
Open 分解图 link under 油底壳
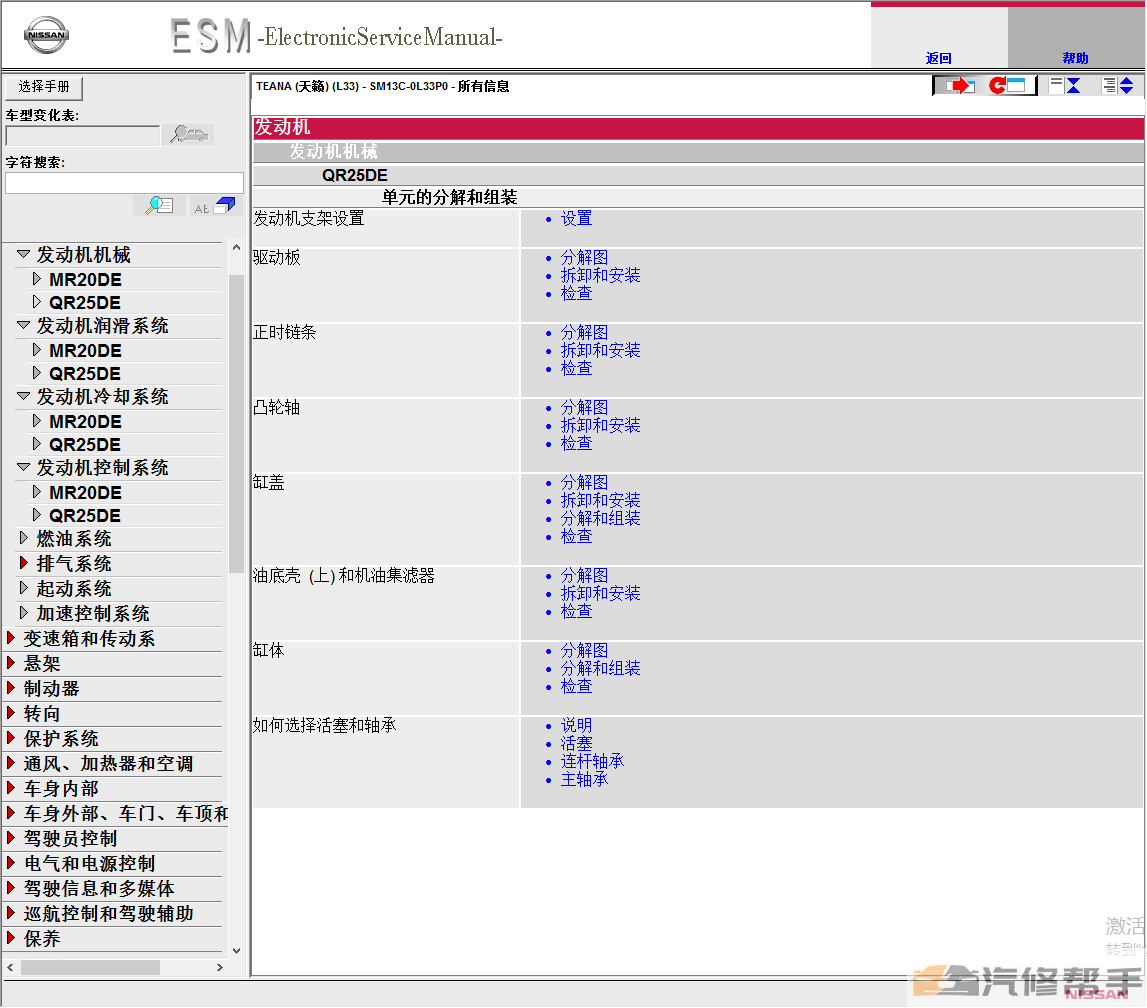(584, 576)
